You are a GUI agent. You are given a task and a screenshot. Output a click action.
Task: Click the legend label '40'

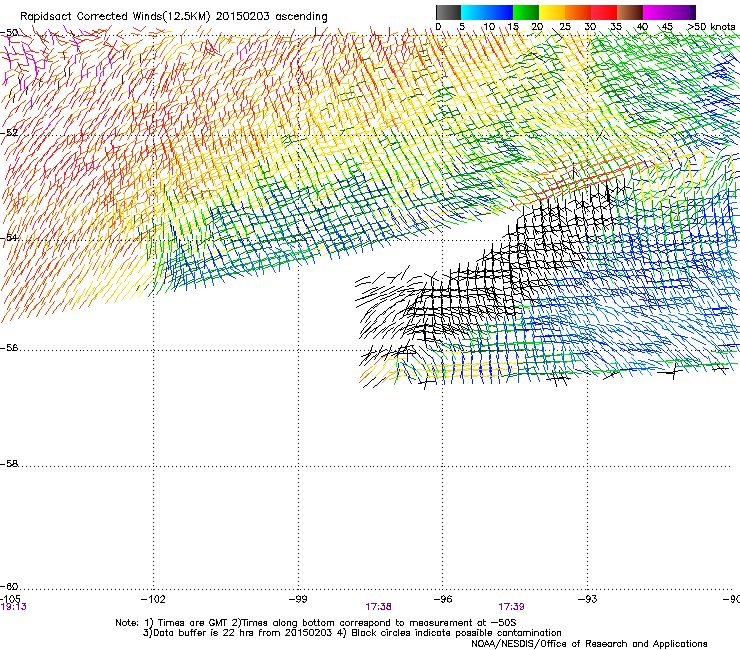tap(642, 27)
